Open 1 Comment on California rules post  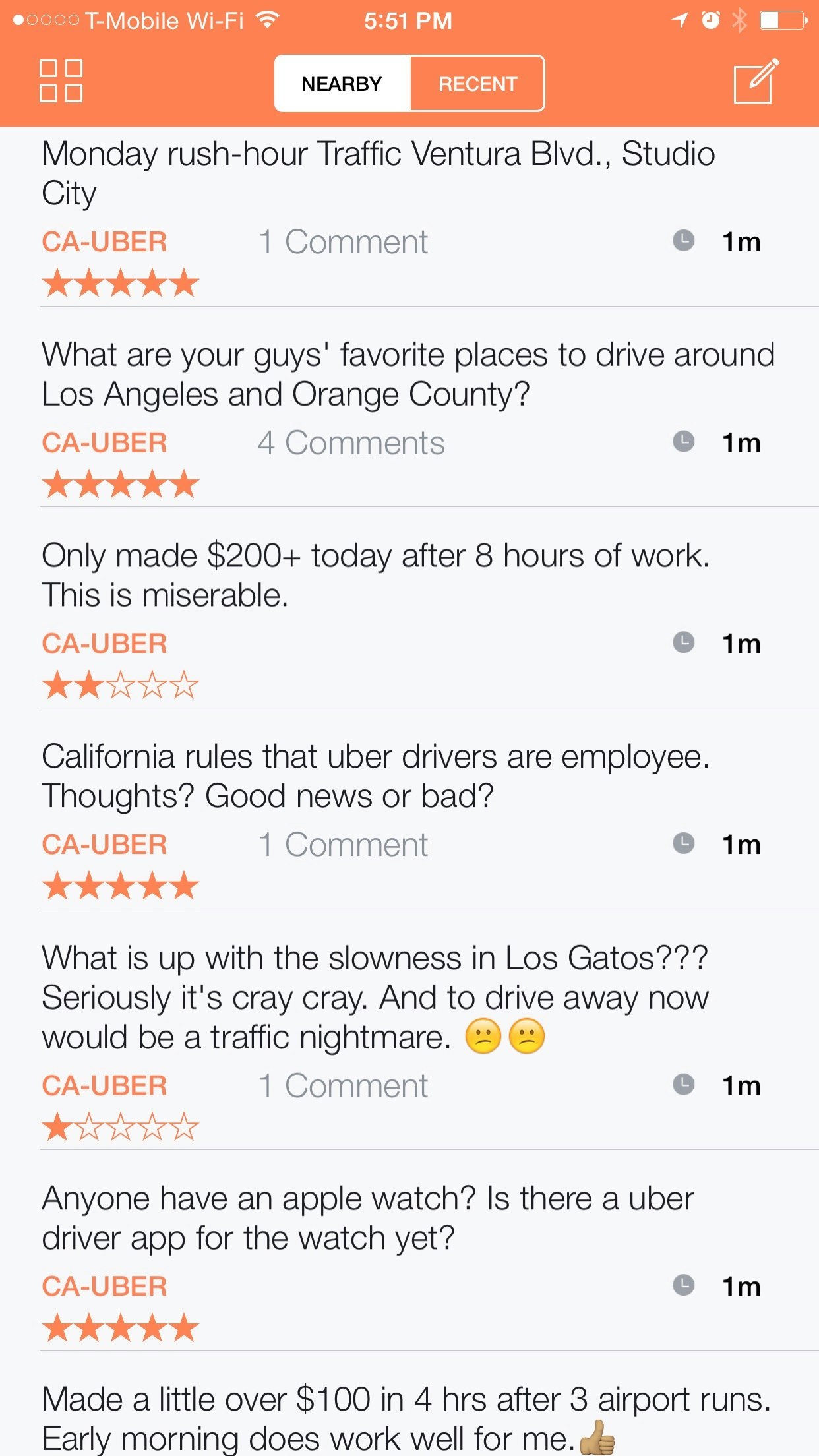tap(343, 845)
